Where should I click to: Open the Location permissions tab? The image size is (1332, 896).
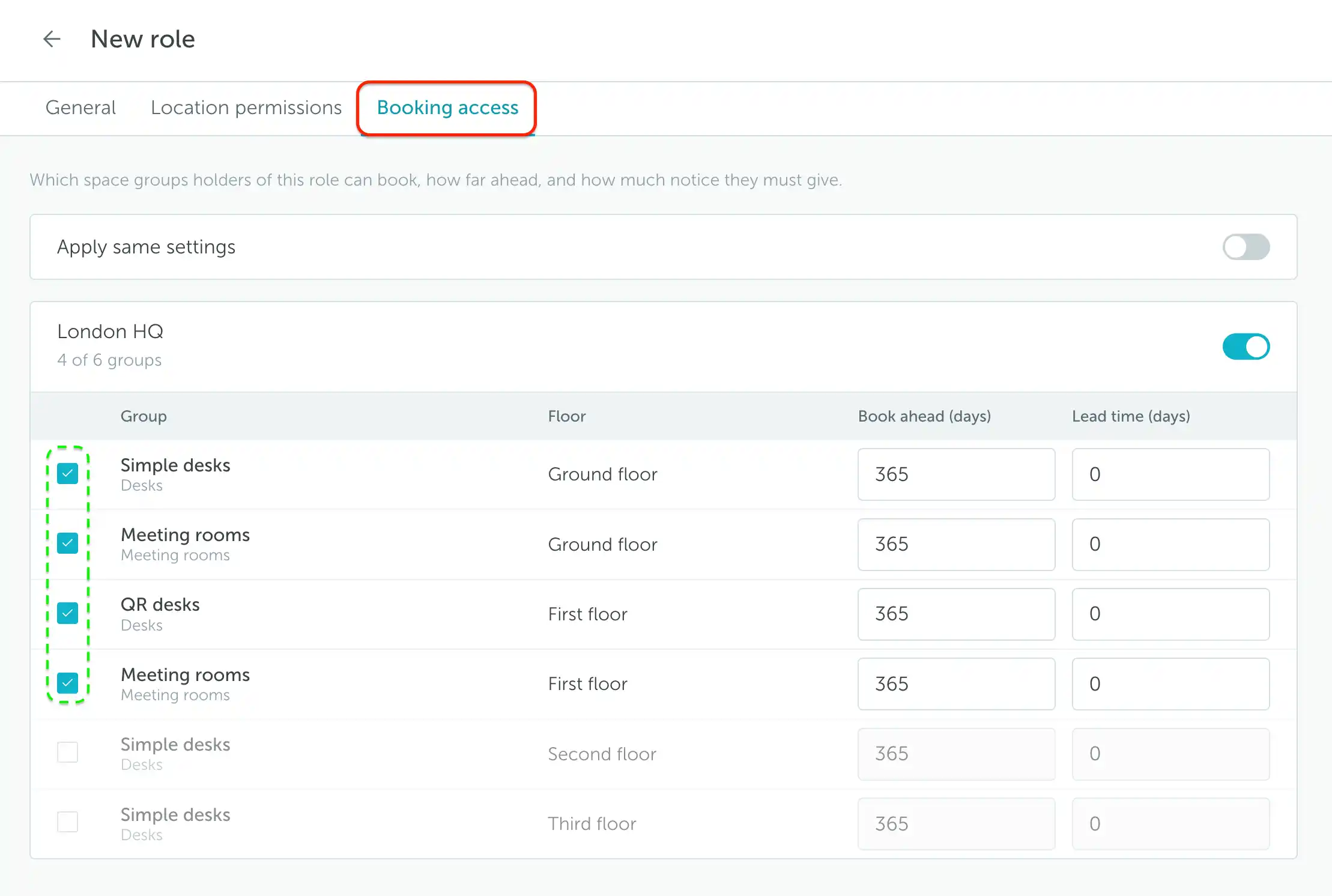pos(246,107)
